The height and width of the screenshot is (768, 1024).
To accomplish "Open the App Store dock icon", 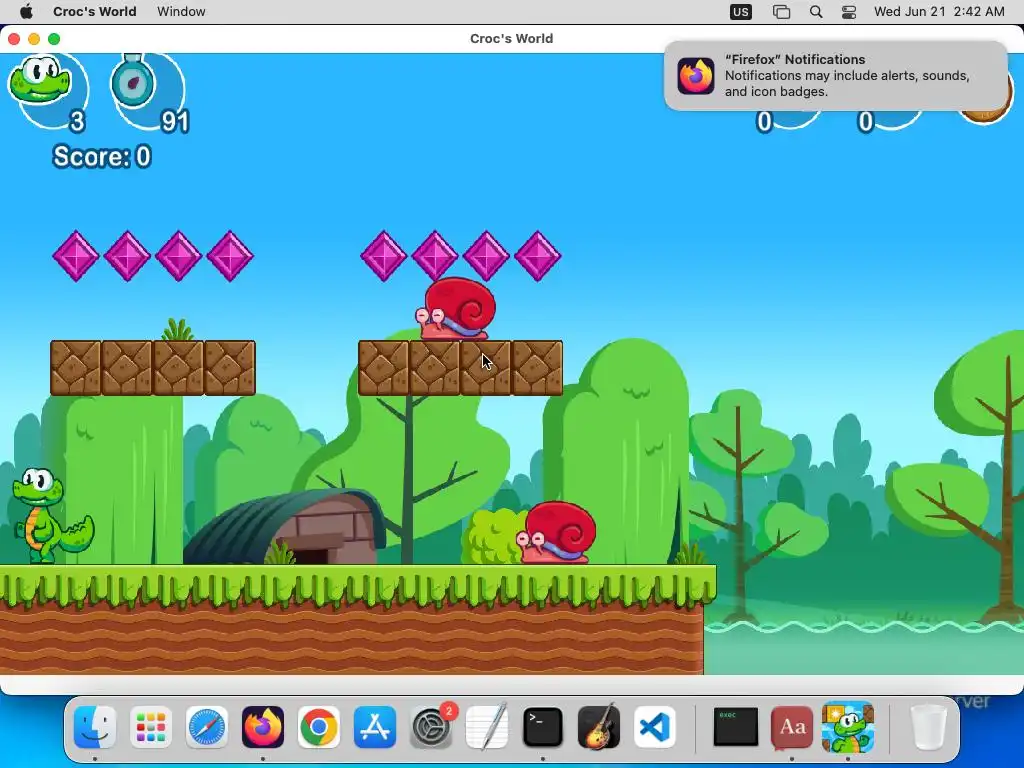I will point(375,726).
